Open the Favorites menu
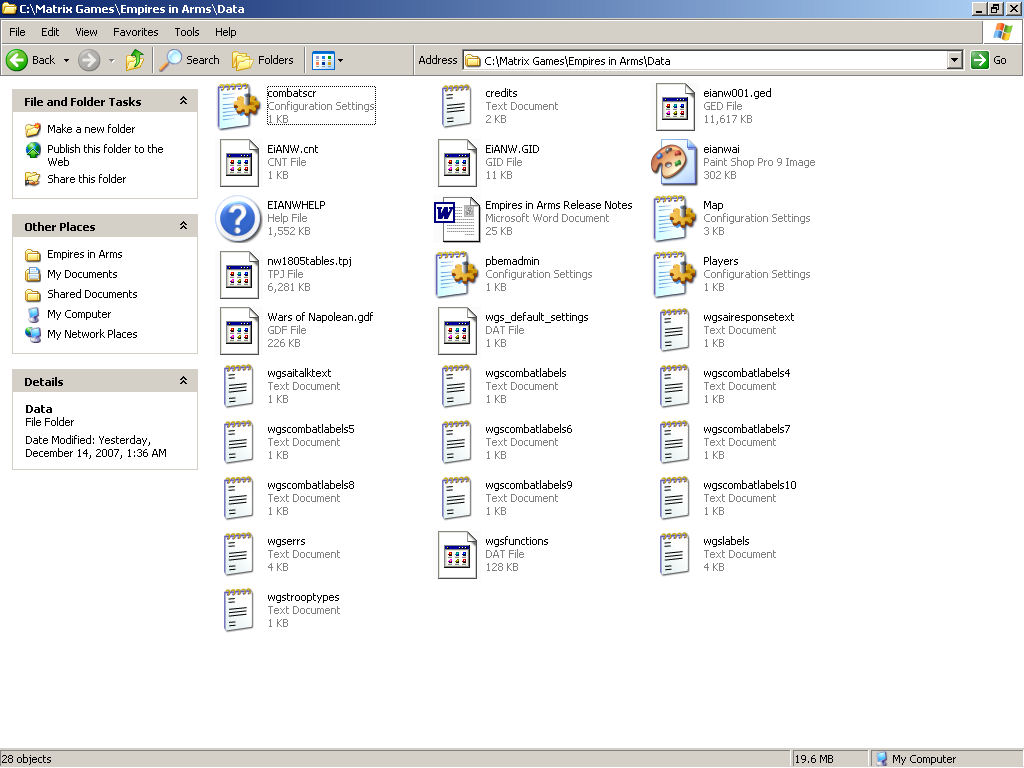Image resolution: width=1024 pixels, height=768 pixels. [x=136, y=32]
